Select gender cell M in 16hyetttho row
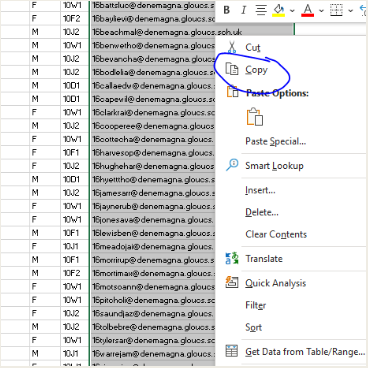 (45, 180)
